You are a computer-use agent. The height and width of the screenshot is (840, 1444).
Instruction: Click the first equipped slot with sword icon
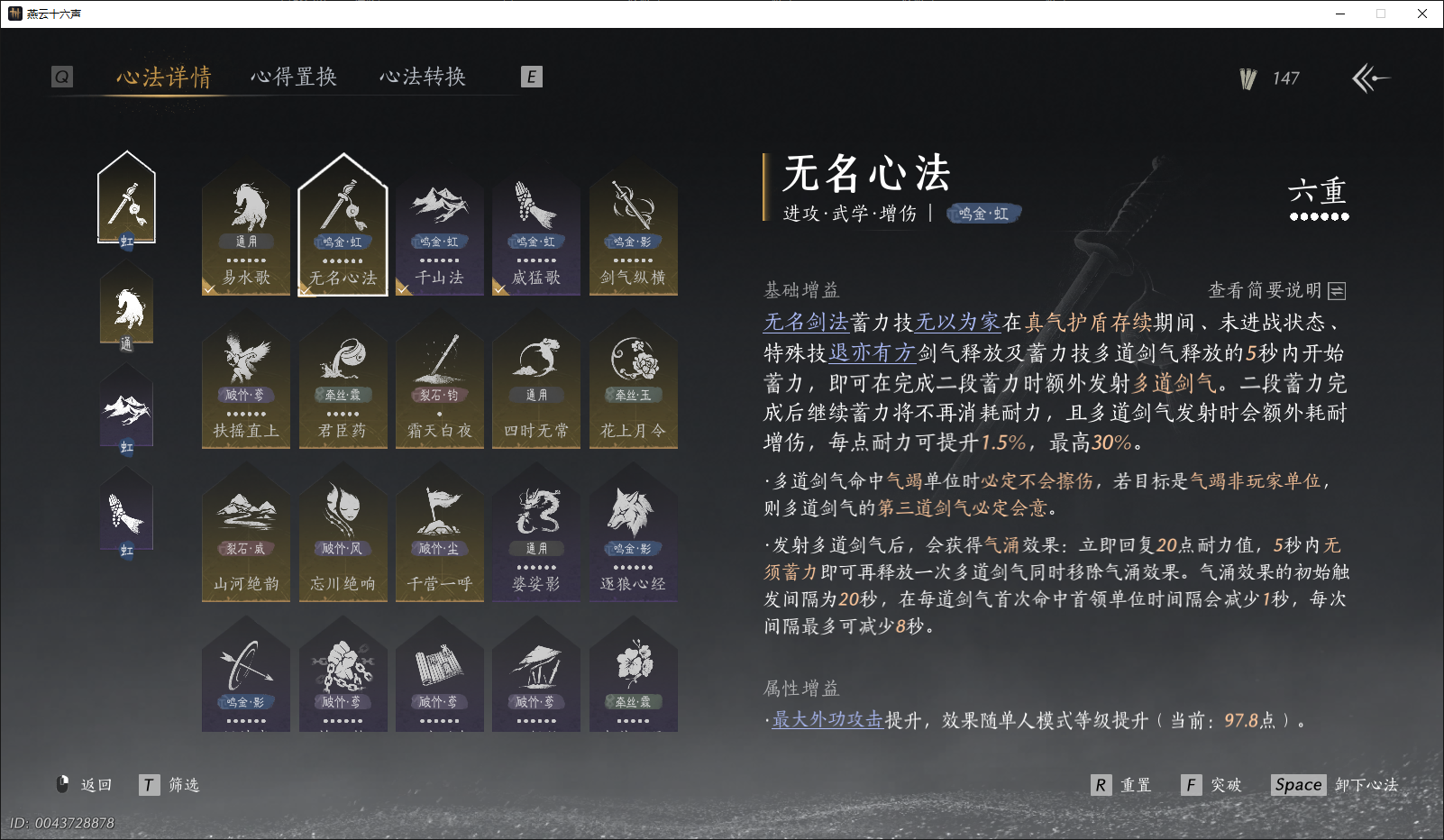coord(126,199)
